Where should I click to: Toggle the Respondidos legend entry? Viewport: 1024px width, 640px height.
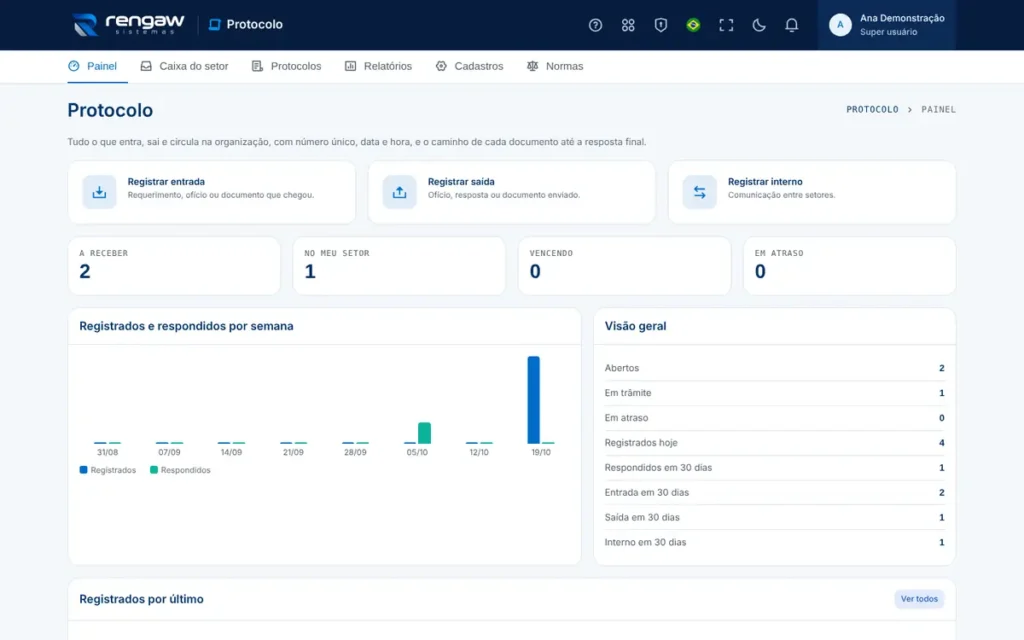click(180, 470)
